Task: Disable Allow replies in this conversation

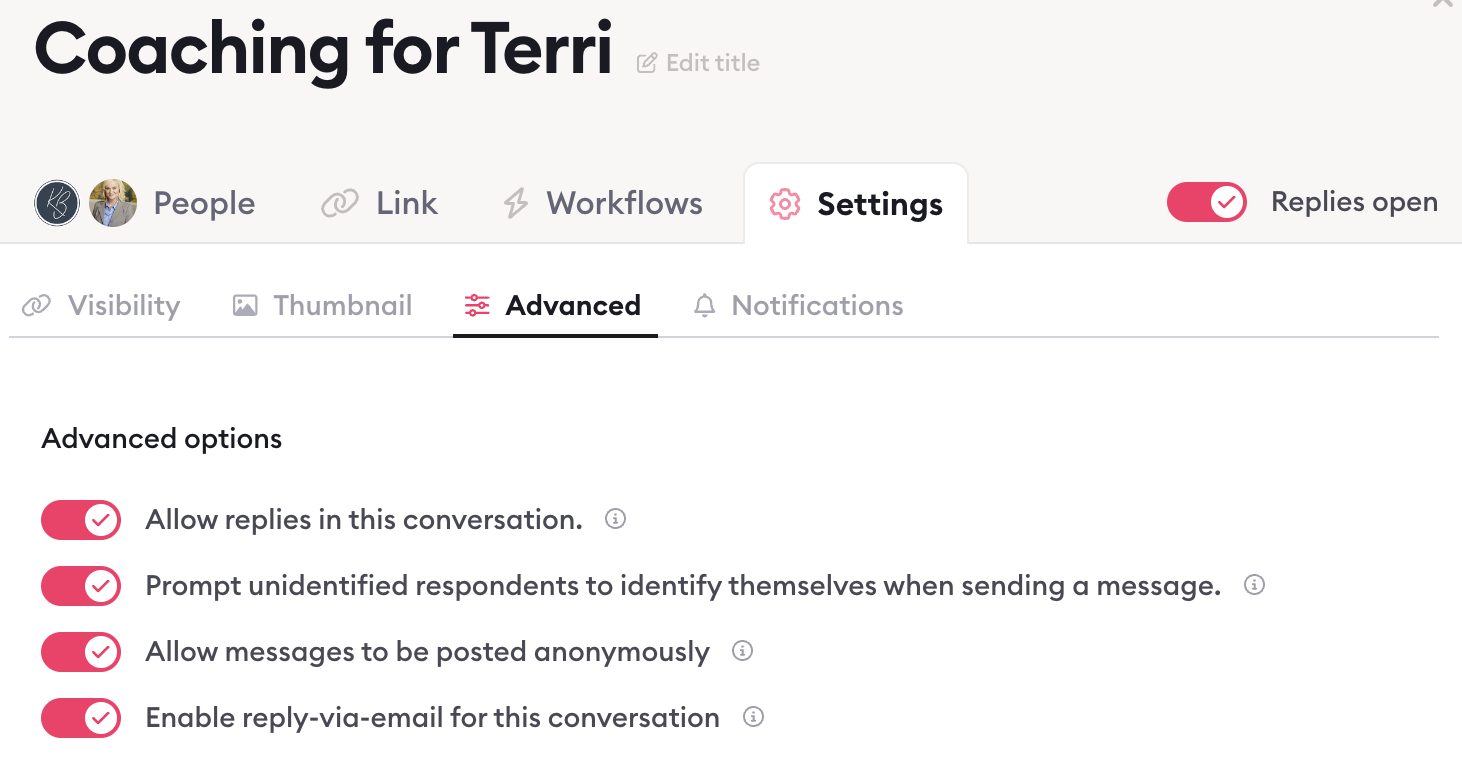Action: tap(81, 520)
